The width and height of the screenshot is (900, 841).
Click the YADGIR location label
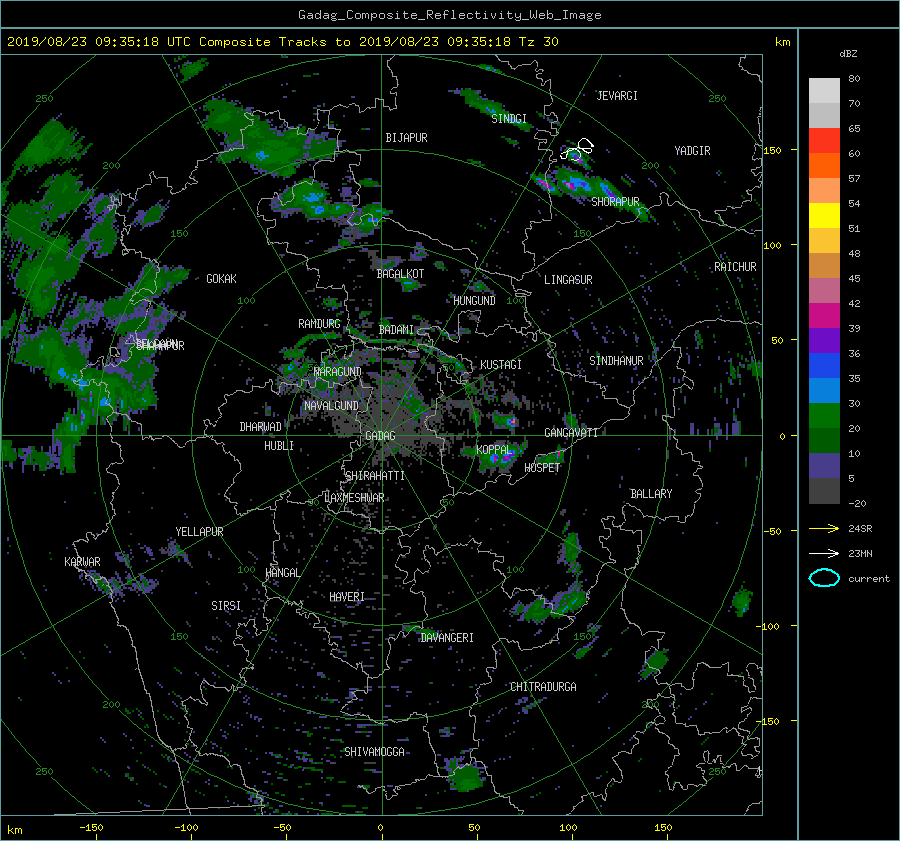(x=692, y=151)
